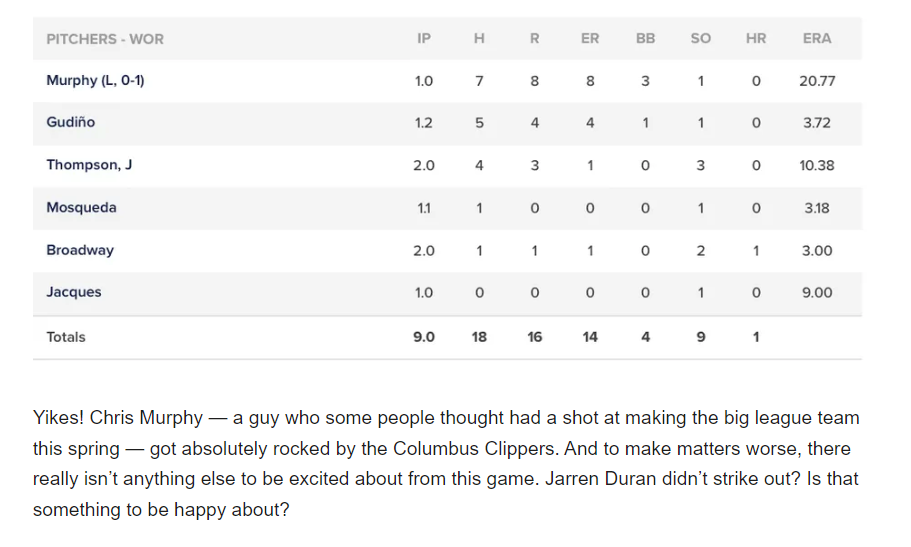
Task: Click pitcher name Jacques
Action: pyautogui.click(x=74, y=293)
